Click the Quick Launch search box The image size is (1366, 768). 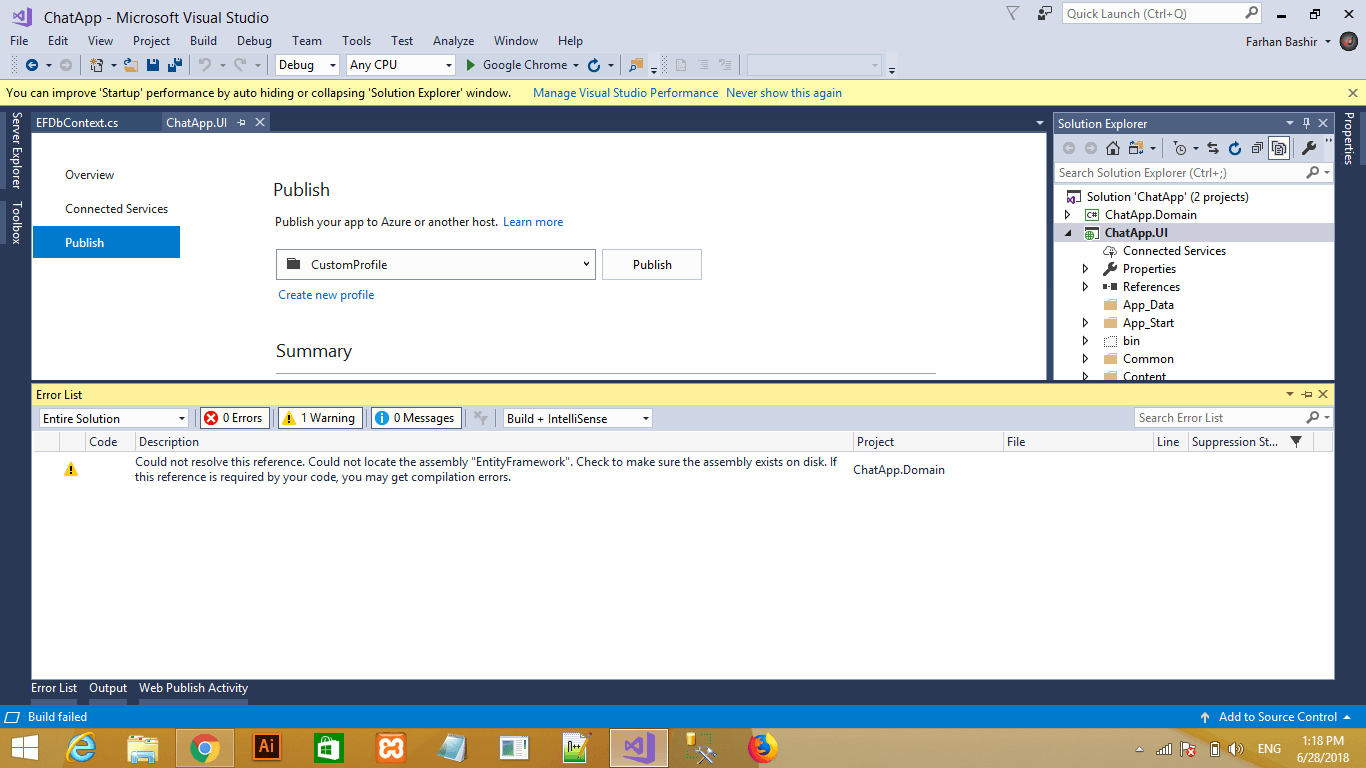pyautogui.click(x=1164, y=14)
